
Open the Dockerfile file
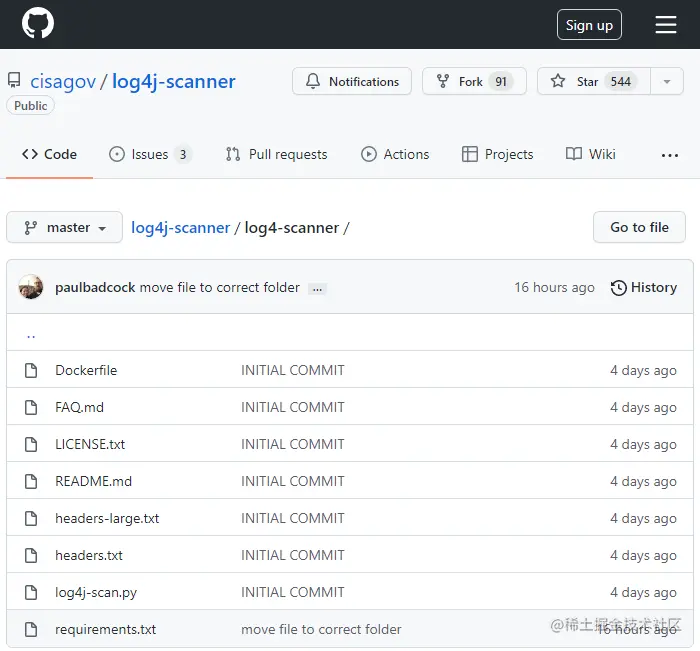[86, 370]
